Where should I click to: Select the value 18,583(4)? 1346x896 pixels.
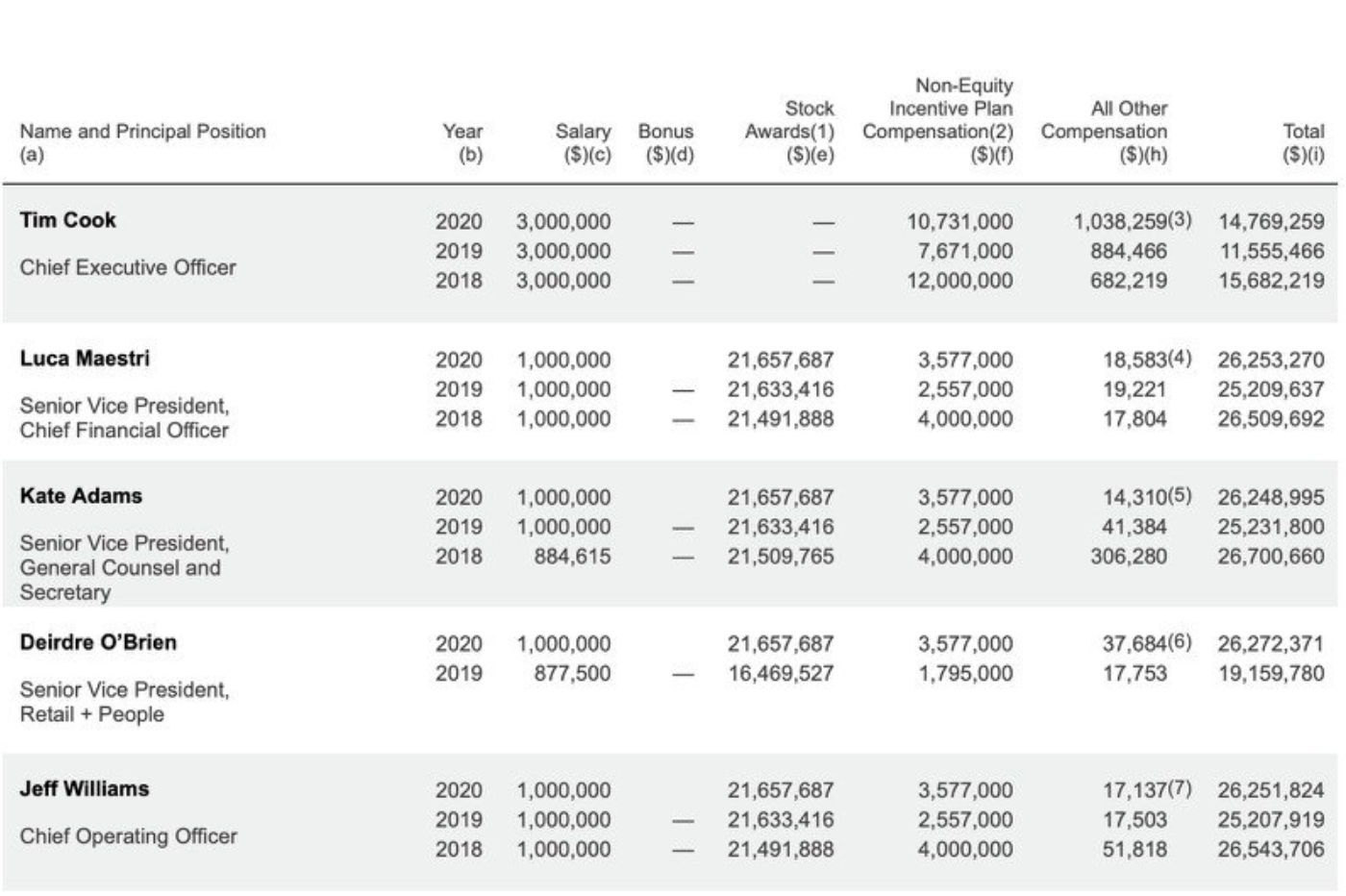point(1147,360)
